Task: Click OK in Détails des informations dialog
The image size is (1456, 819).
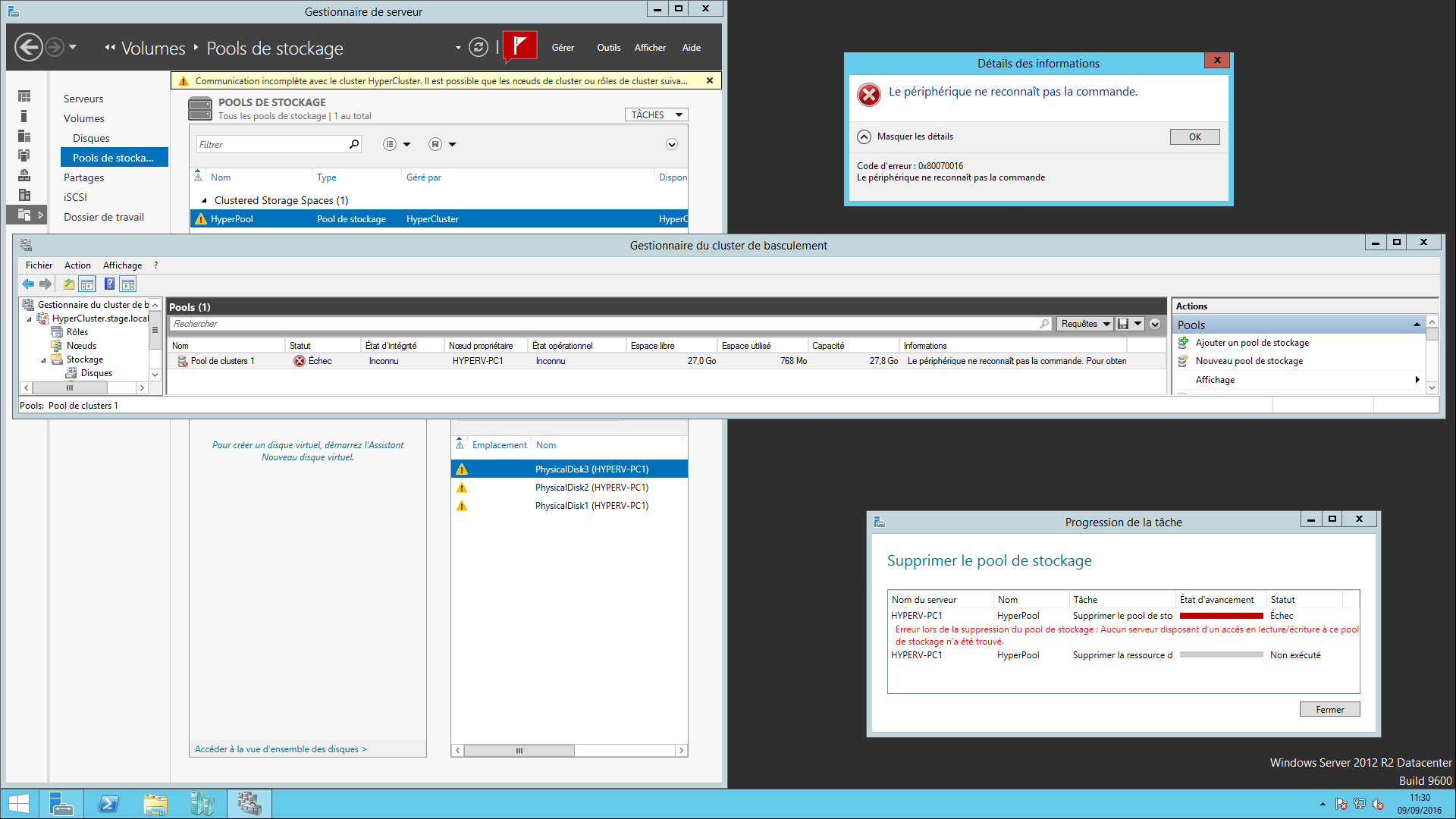Action: click(1194, 137)
